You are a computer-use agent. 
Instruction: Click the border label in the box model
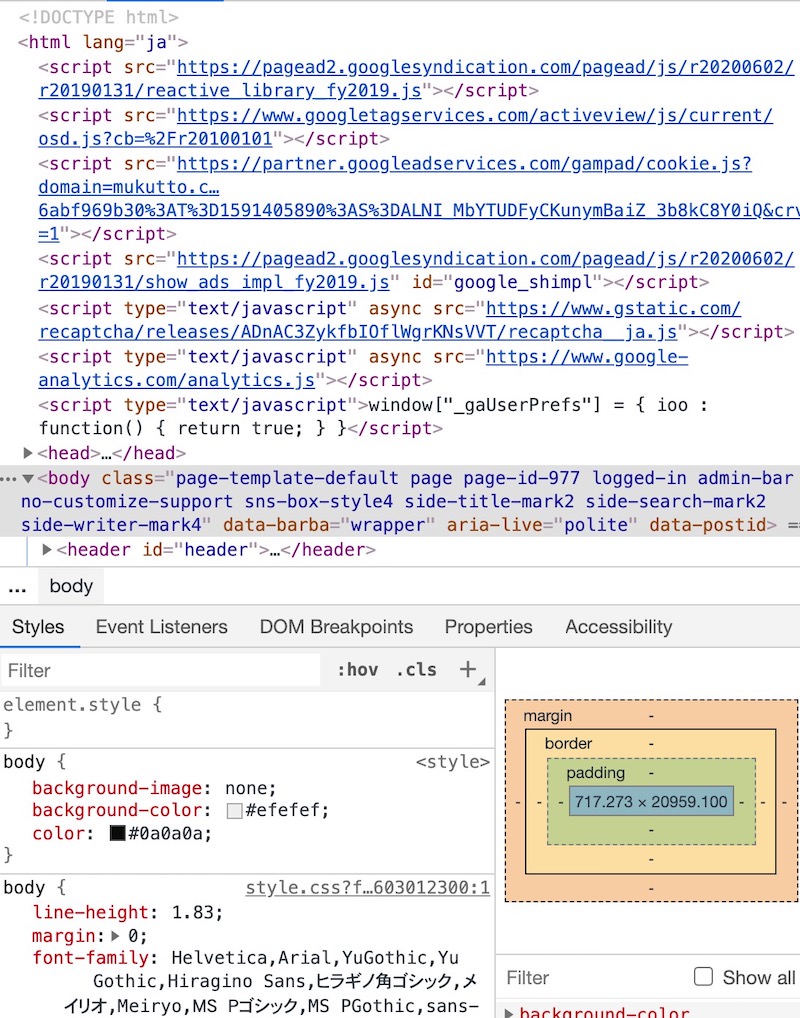pos(568,743)
